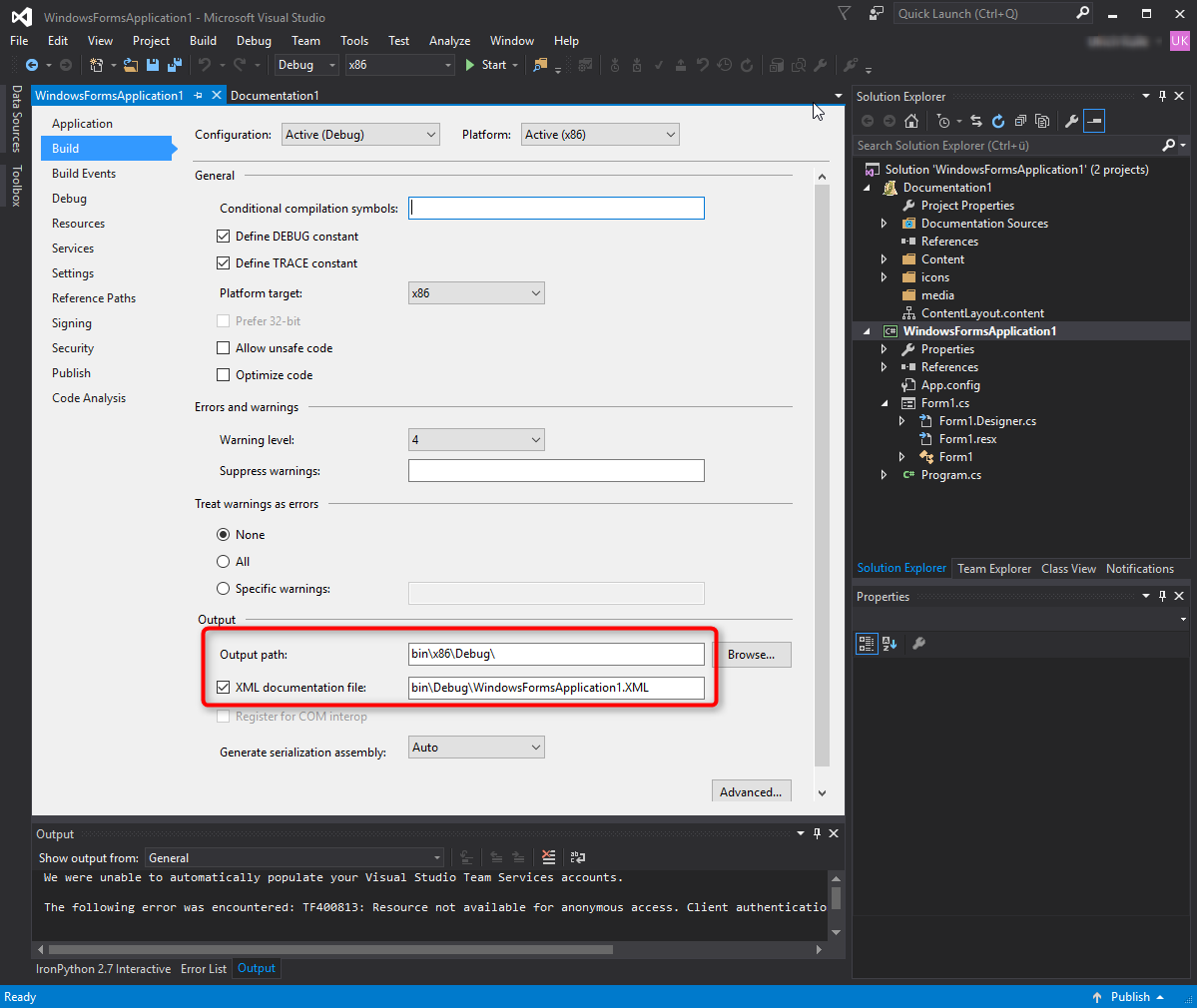Click the Output path text field
The image size is (1197, 1008).
pos(556,654)
